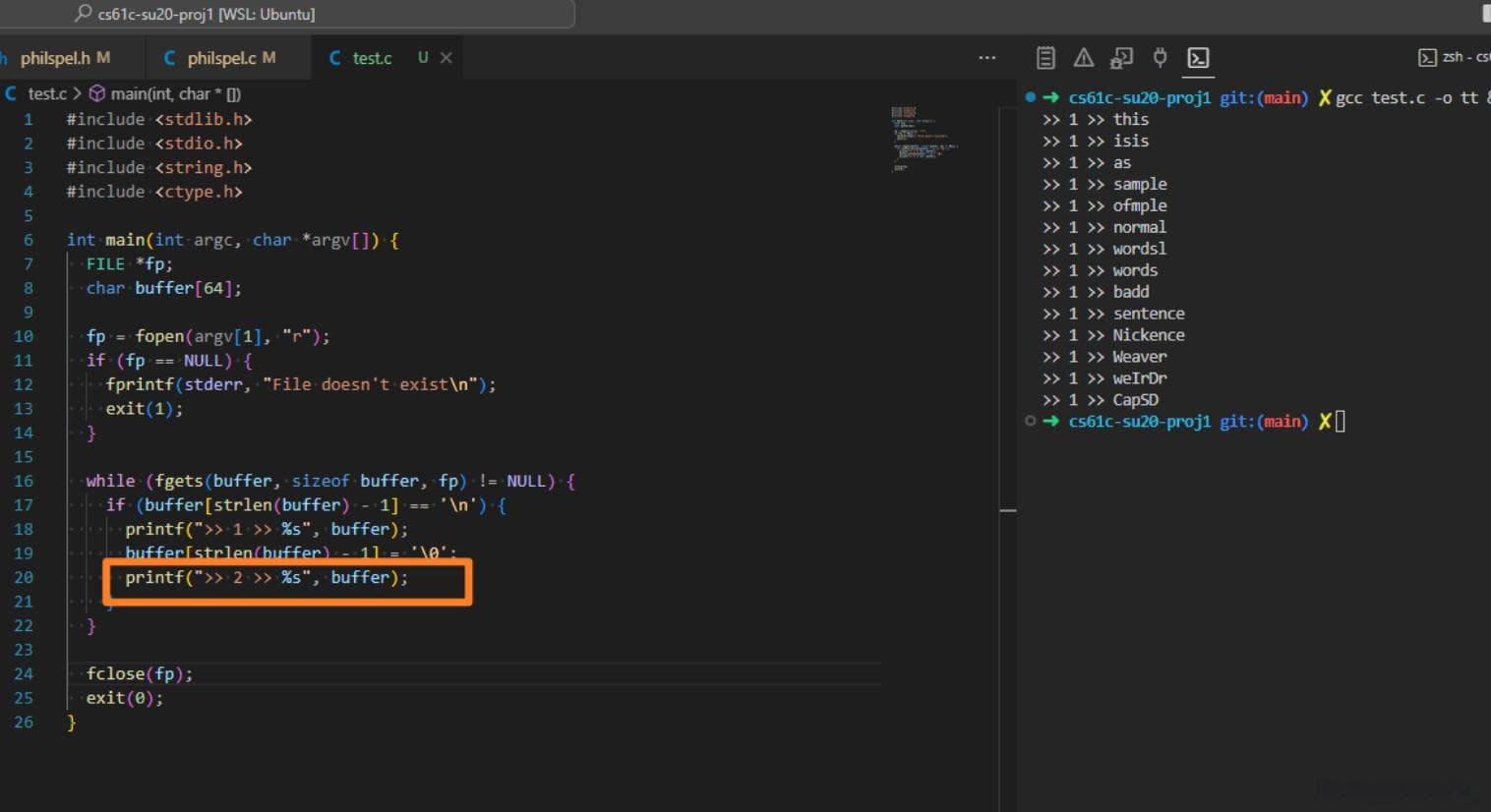The image size is (1491, 812).
Task: Click the fprintf stderr line
Action: point(301,384)
